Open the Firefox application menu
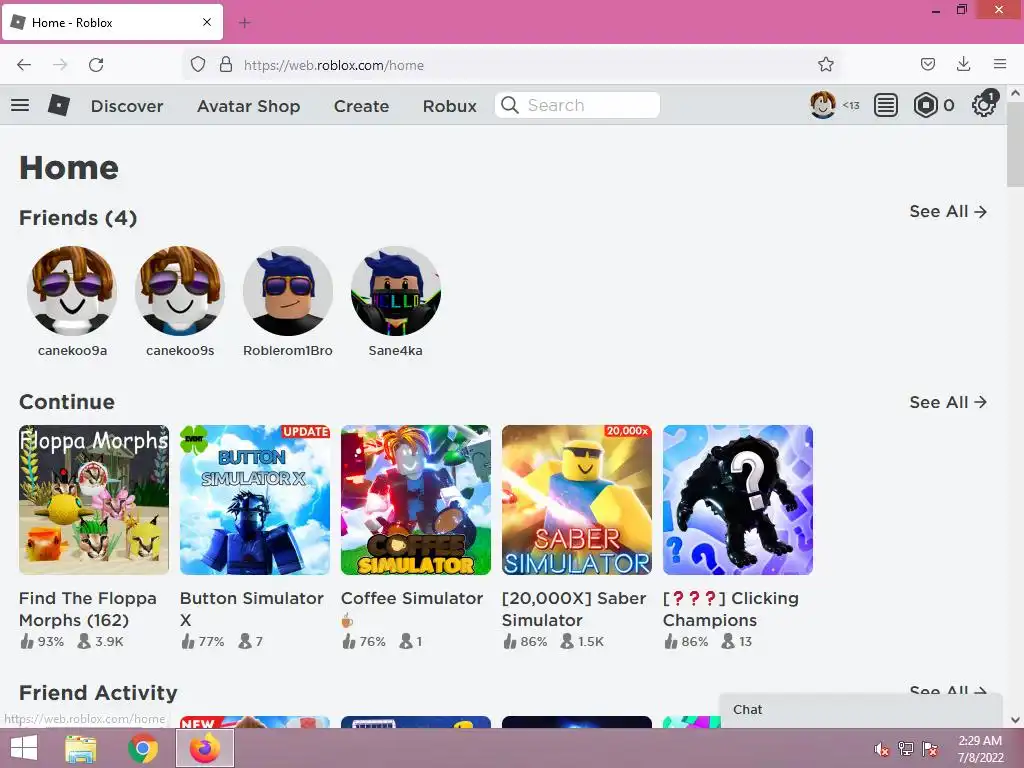Image resolution: width=1024 pixels, height=768 pixels. [1000, 64]
